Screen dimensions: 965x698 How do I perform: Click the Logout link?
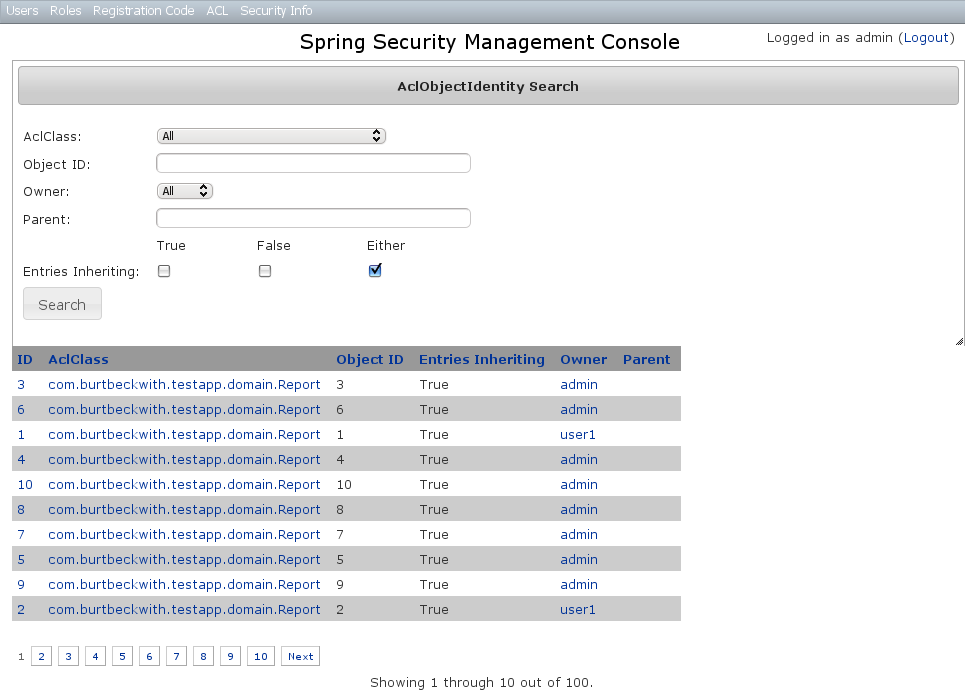(925, 38)
